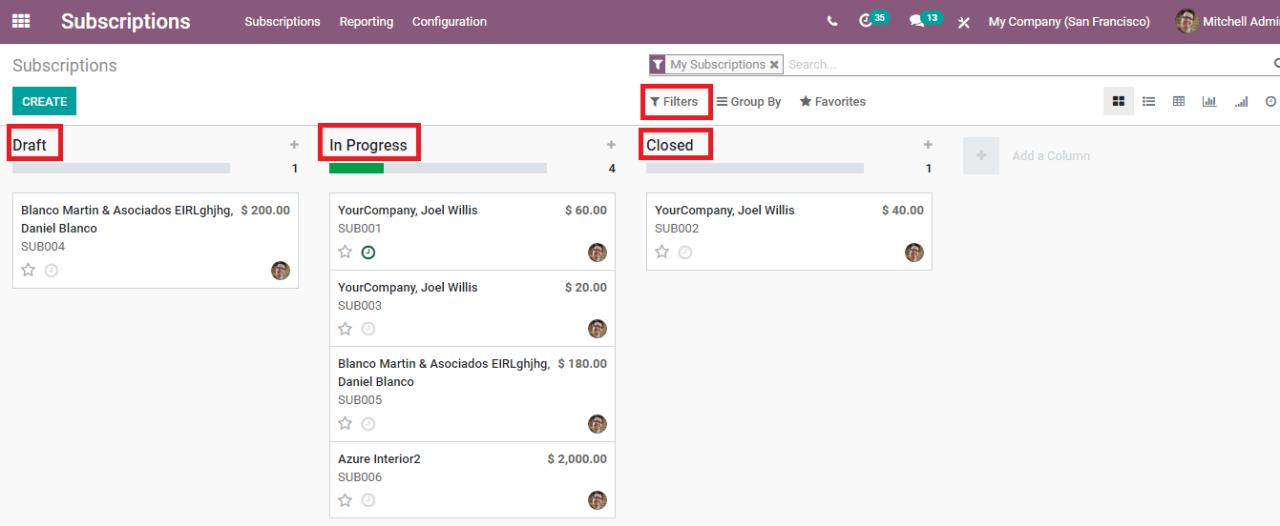Click the In Progress column title
Viewport: 1280px width, 526px height.
[368, 145]
